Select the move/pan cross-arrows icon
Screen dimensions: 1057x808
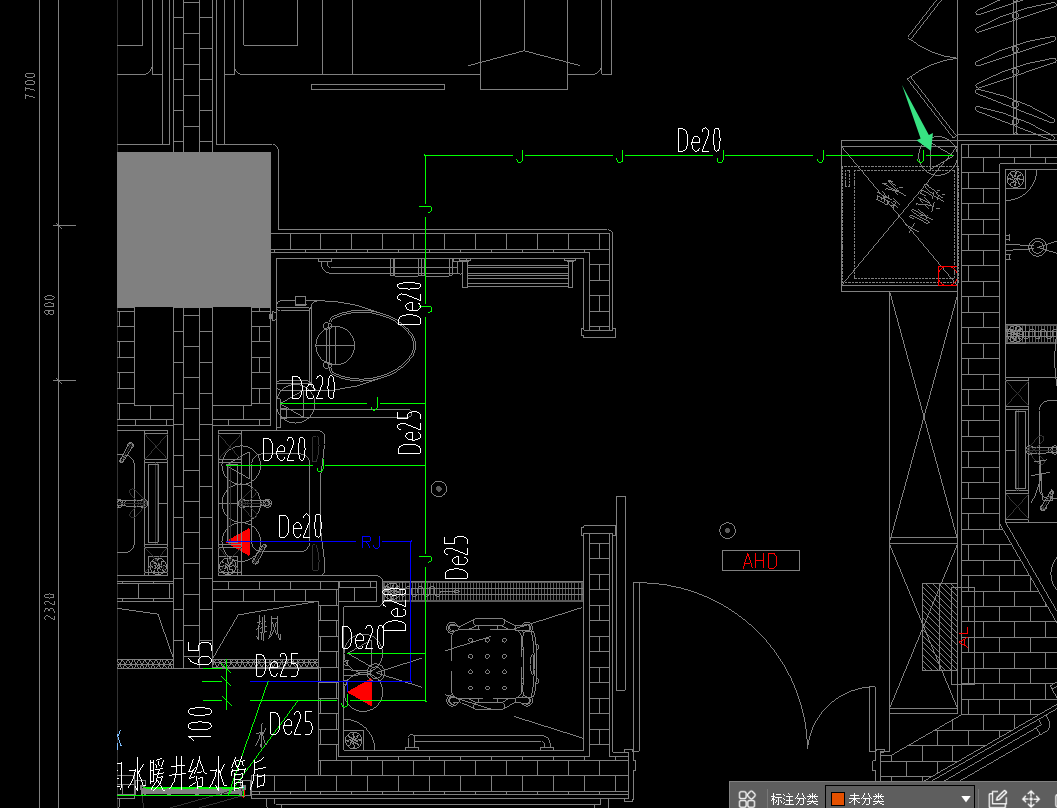[x=1031, y=799]
